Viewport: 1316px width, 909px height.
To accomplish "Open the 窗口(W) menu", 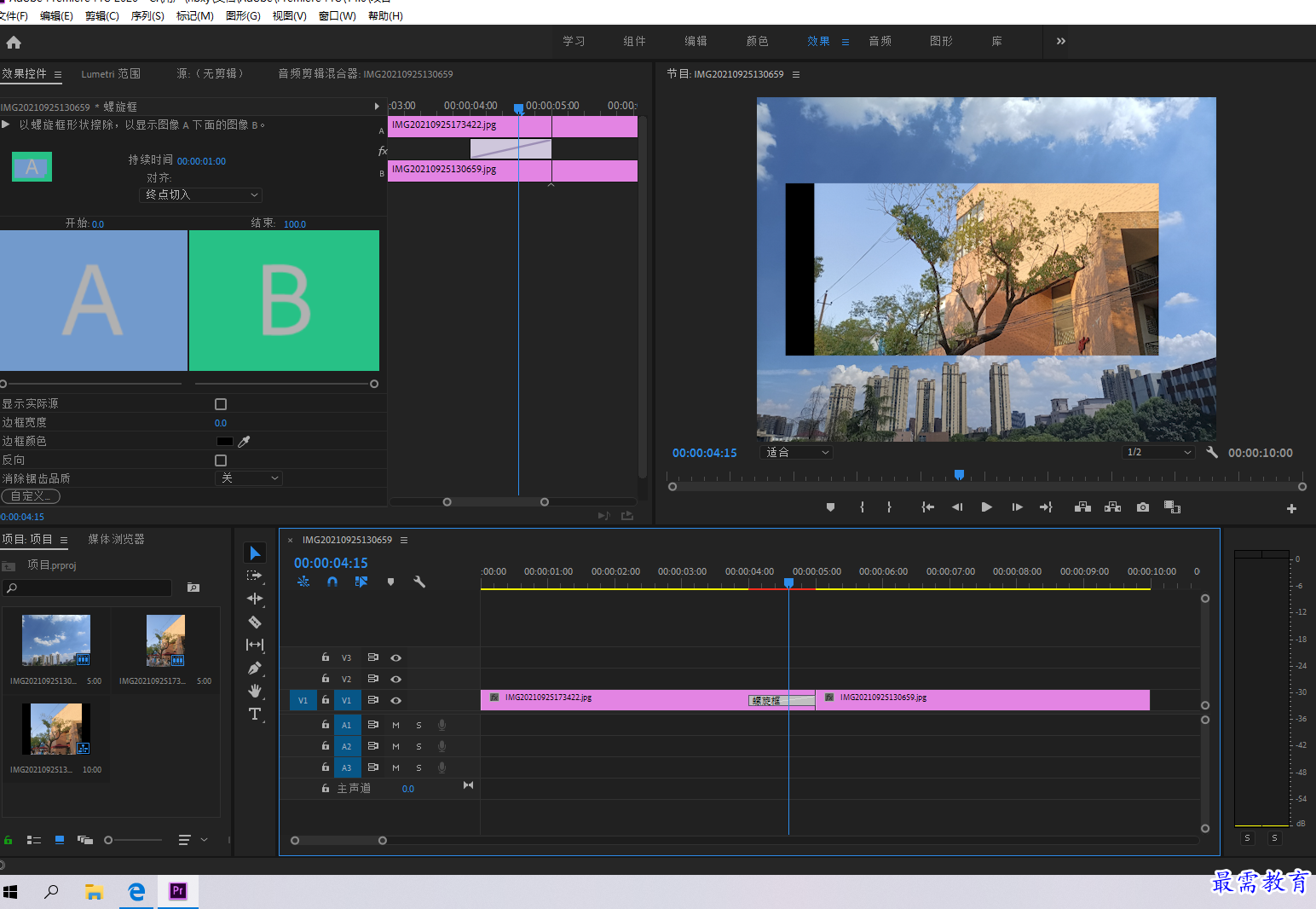I will click(x=337, y=15).
